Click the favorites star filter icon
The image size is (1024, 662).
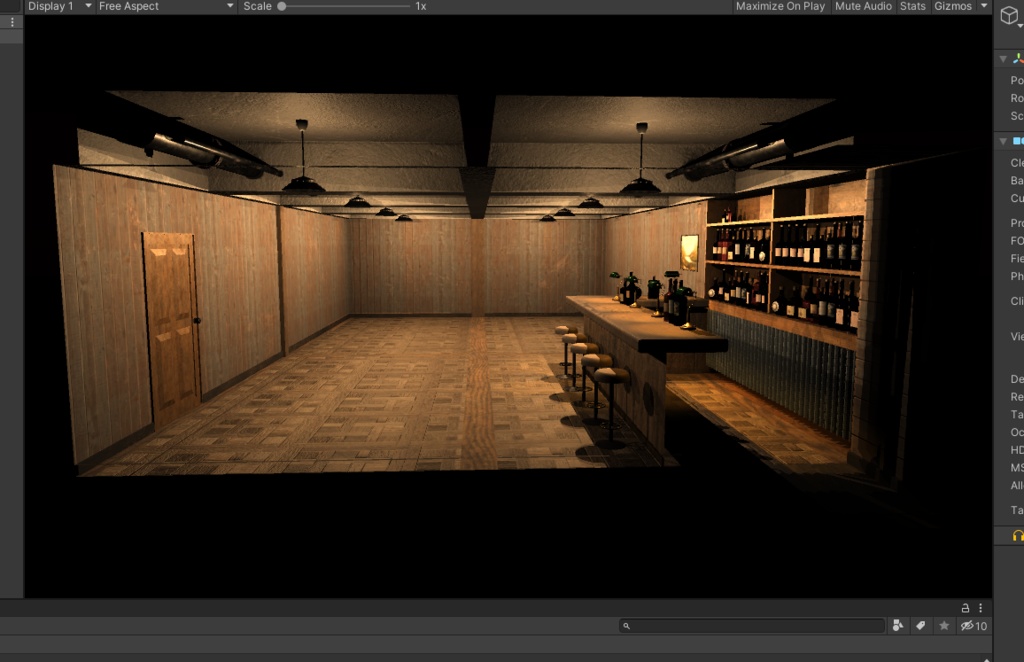tap(944, 625)
